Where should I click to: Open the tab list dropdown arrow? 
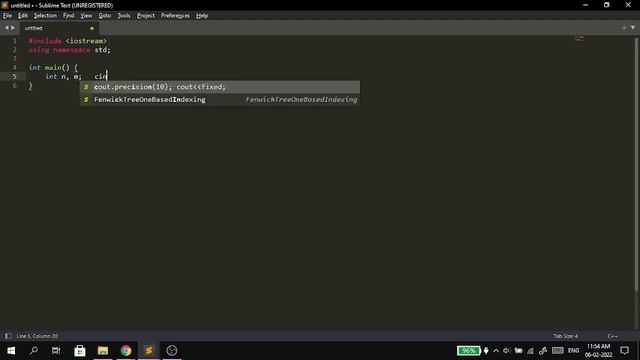[633, 28]
